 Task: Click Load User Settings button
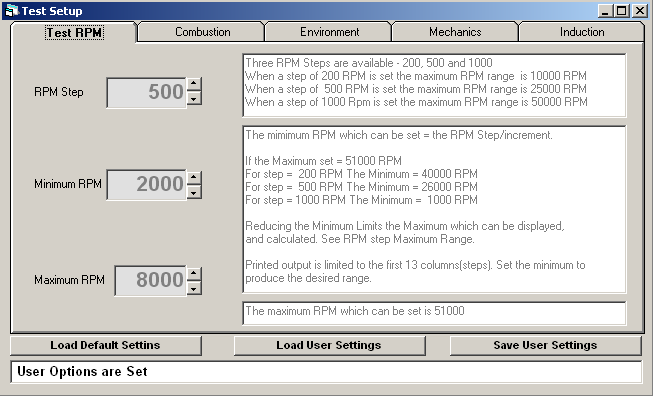click(329, 346)
